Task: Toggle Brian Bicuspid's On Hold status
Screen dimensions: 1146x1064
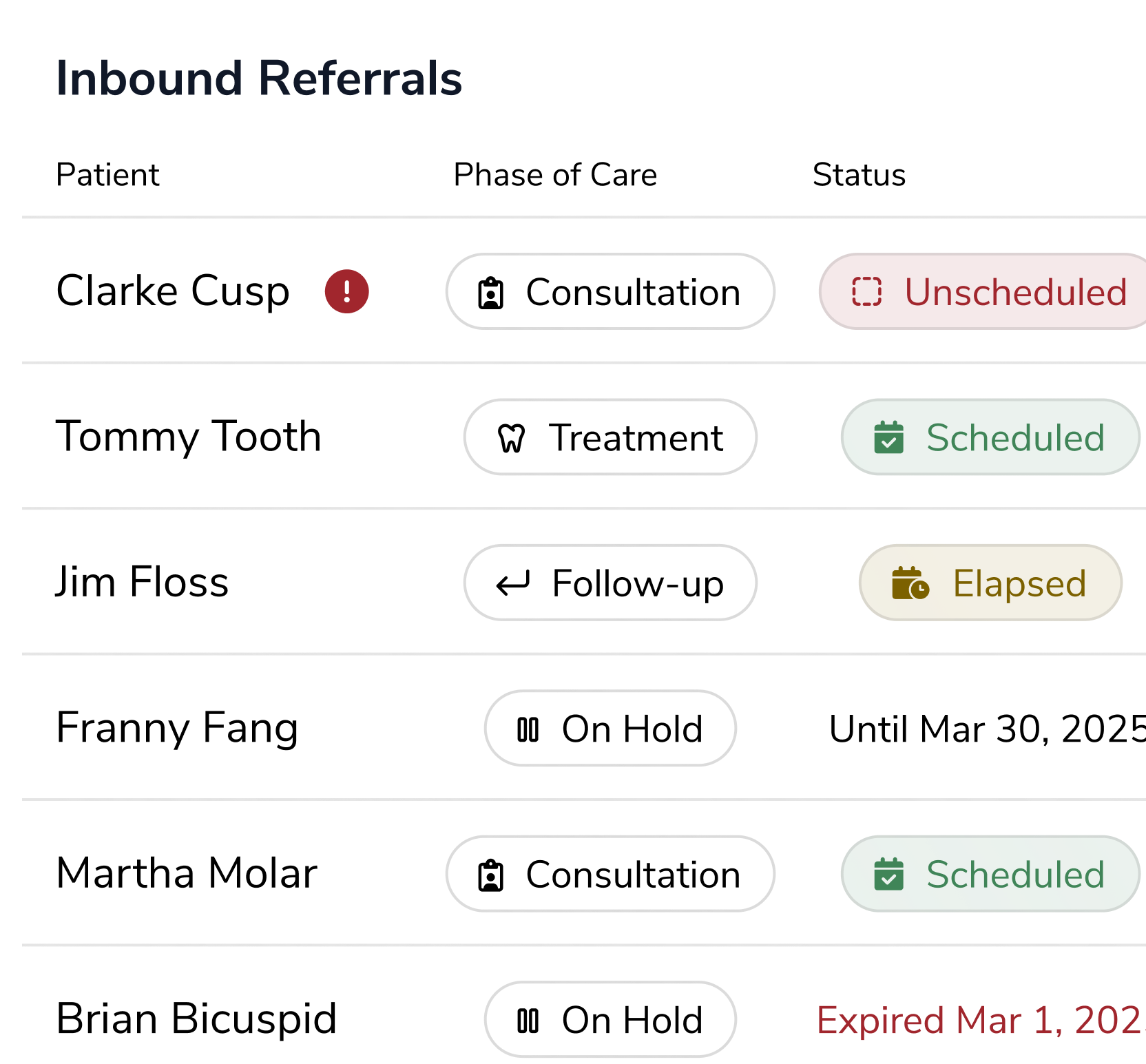Action: pyautogui.click(x=610, y=1019)
